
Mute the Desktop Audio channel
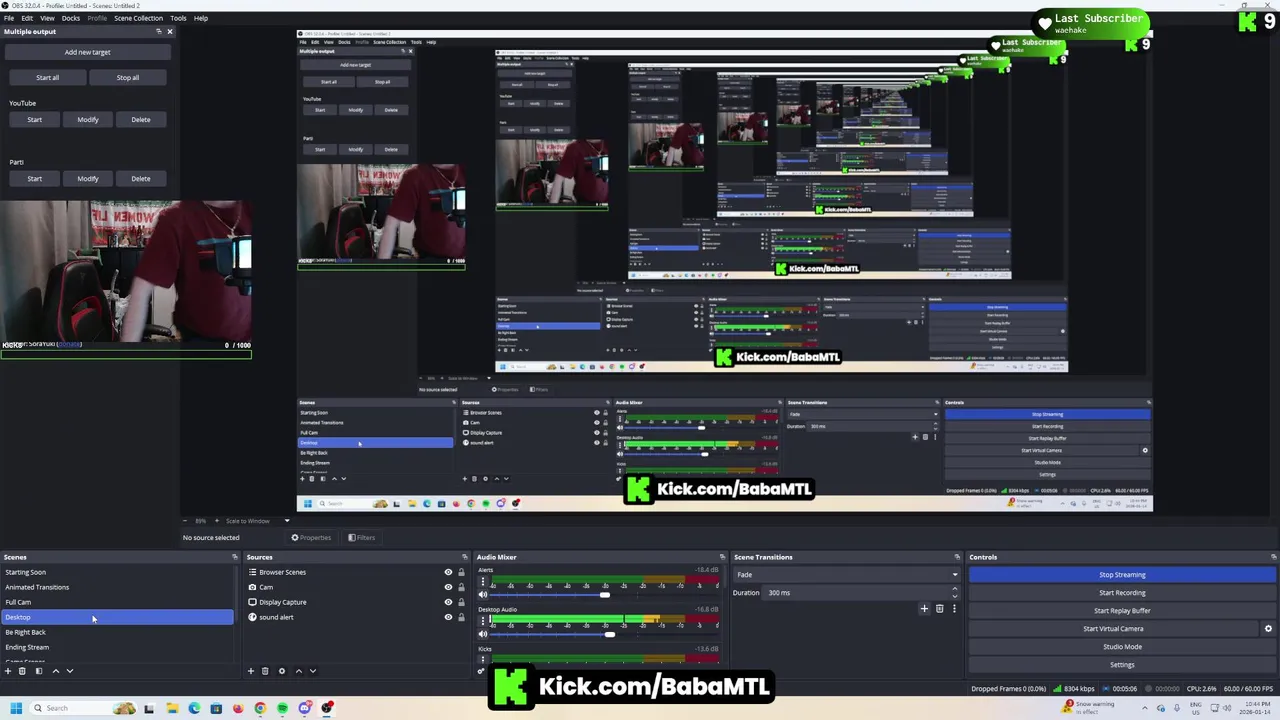tap(483, 634)
